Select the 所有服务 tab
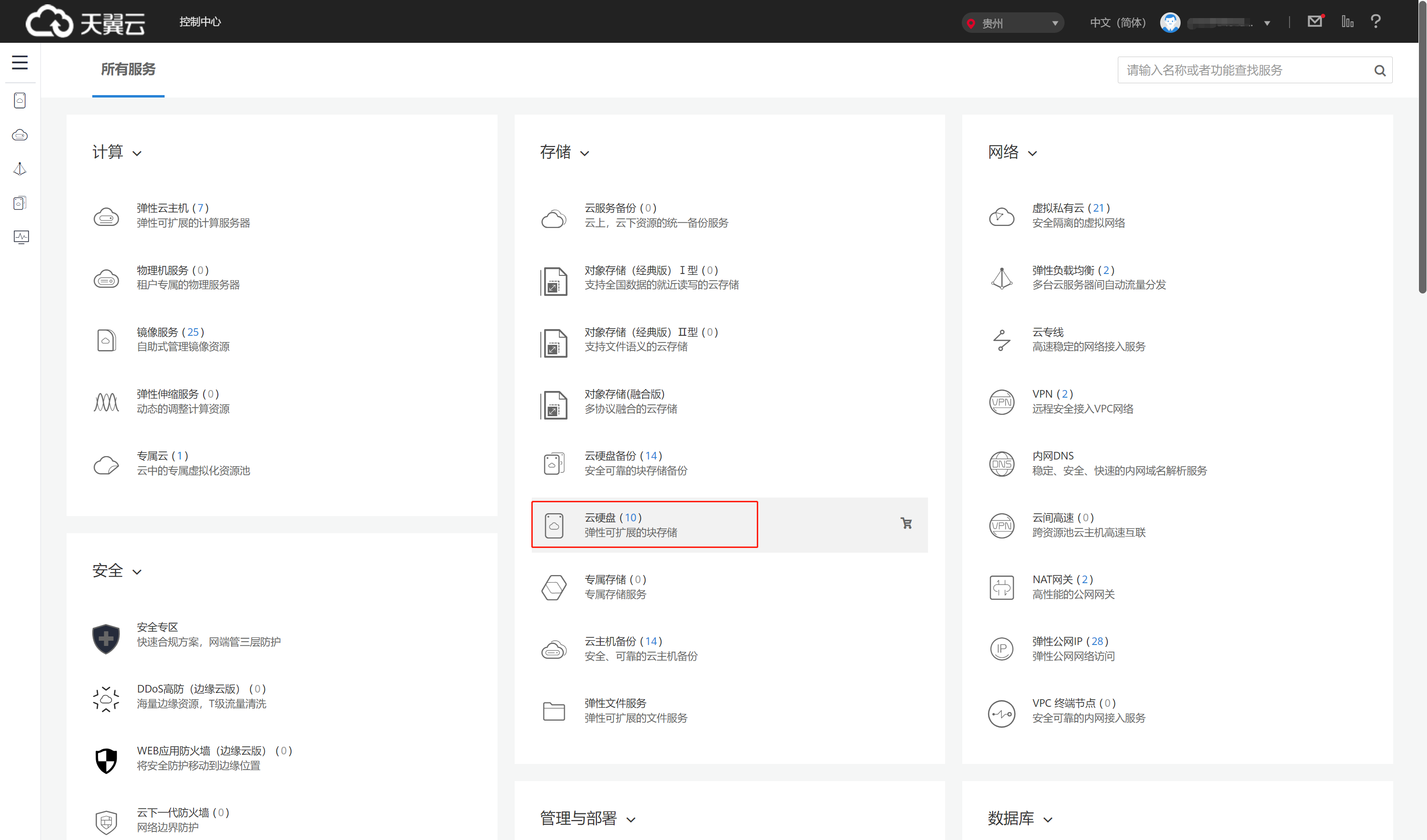Image resolution: width=1427 pixels, height=840 pixels. tap(128, 69)
